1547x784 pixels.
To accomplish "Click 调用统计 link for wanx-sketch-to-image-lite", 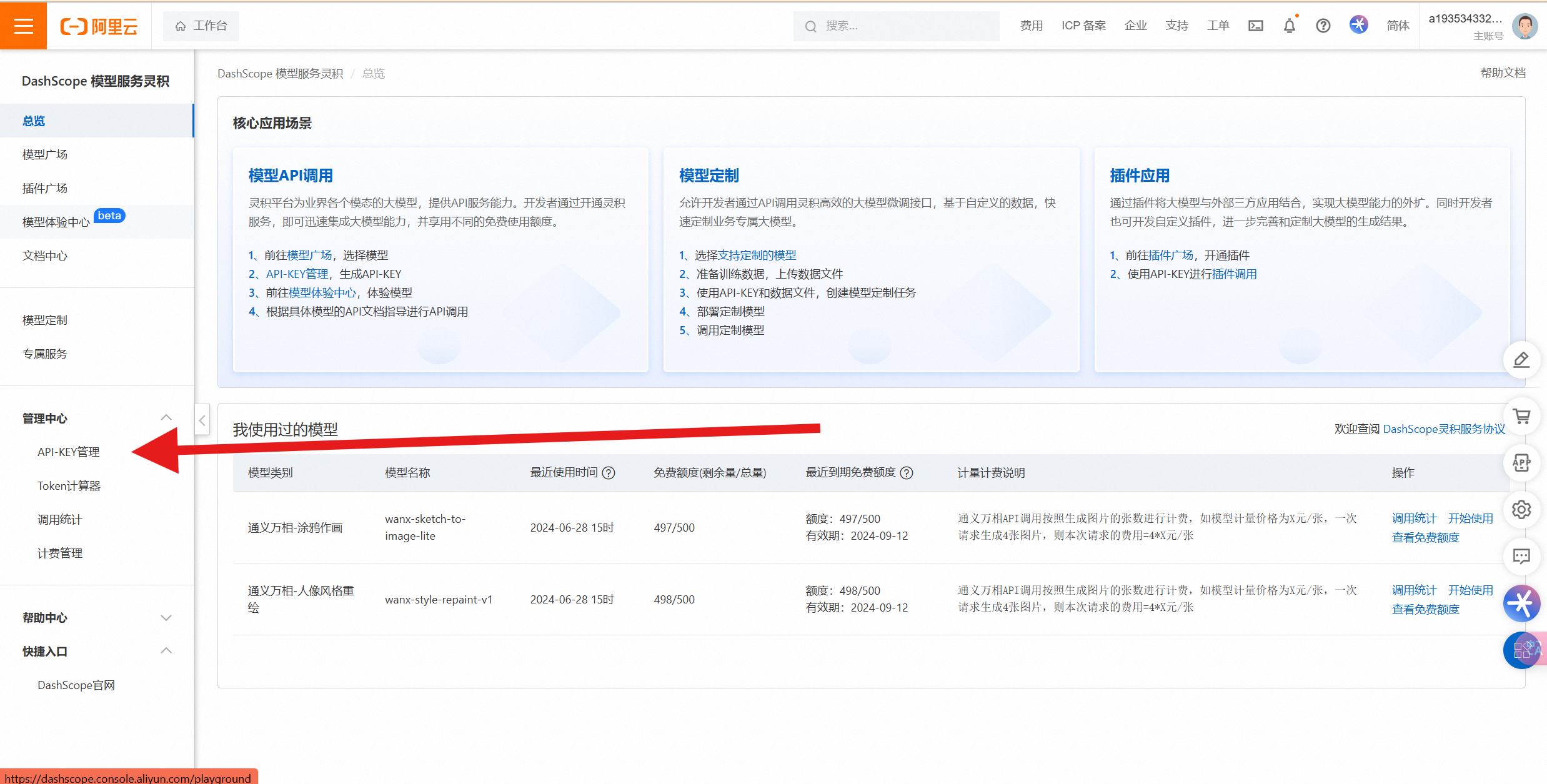I will click(x=1414, y=518).
